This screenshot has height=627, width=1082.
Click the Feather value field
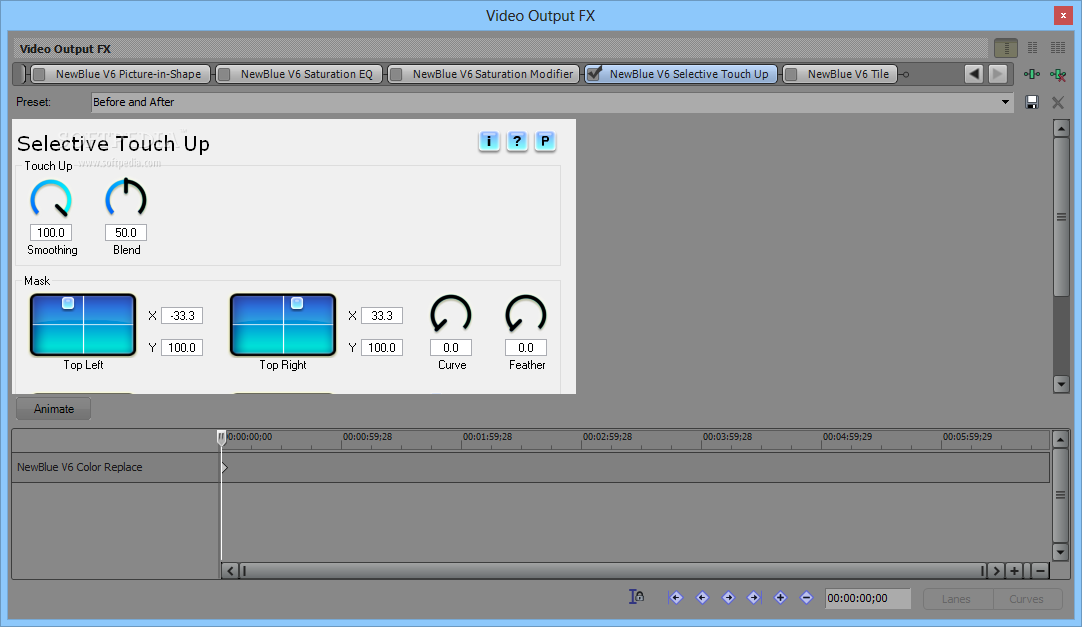pyautogui.click(x=526, y=348)
